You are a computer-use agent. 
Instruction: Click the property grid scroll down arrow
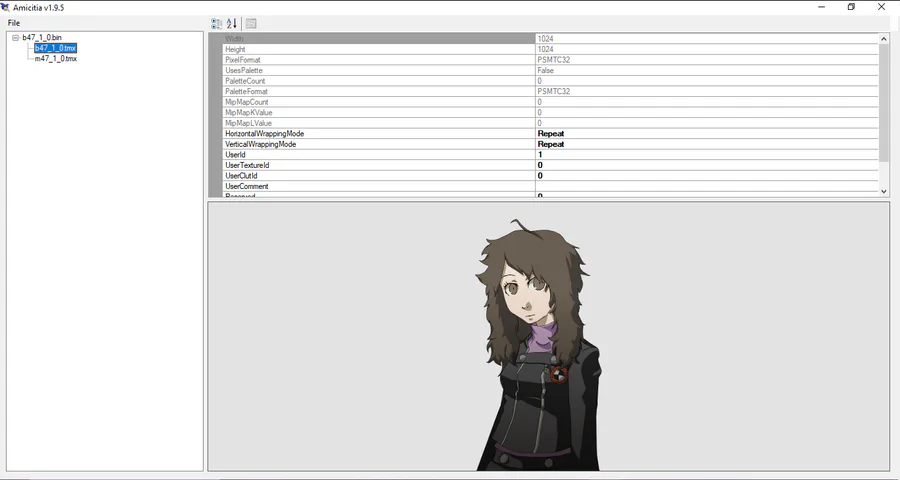[884, 191]
